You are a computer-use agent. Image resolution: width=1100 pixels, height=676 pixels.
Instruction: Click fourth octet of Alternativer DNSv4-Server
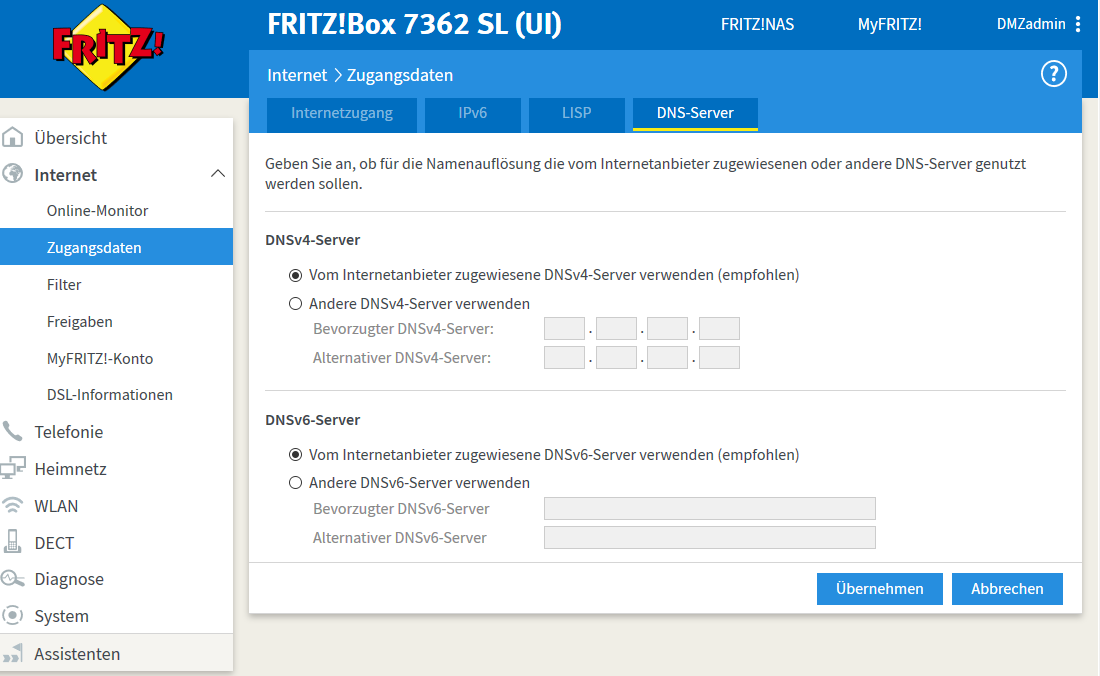(x=719, y=358)
